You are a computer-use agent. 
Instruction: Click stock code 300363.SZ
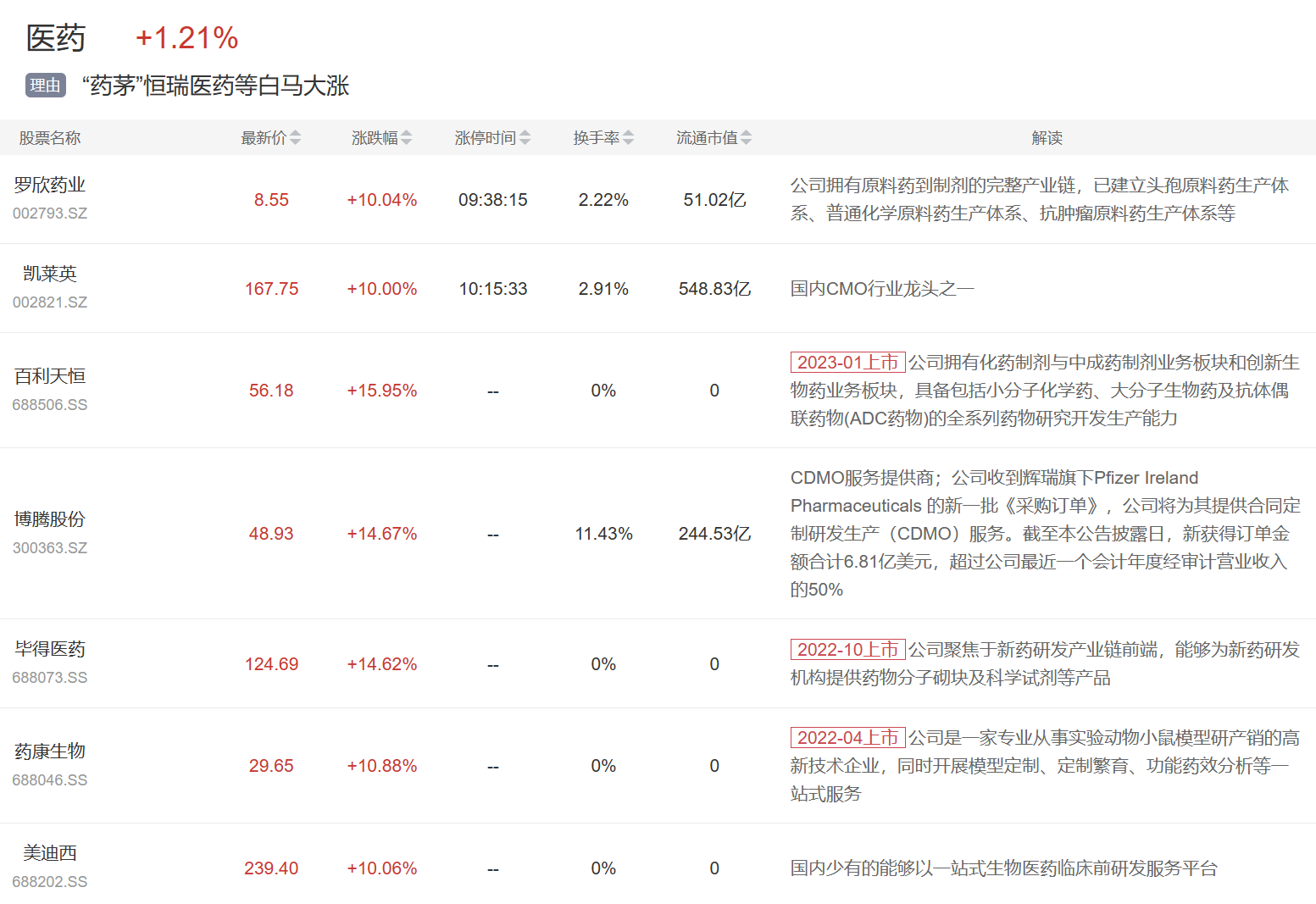coord(50,548)
